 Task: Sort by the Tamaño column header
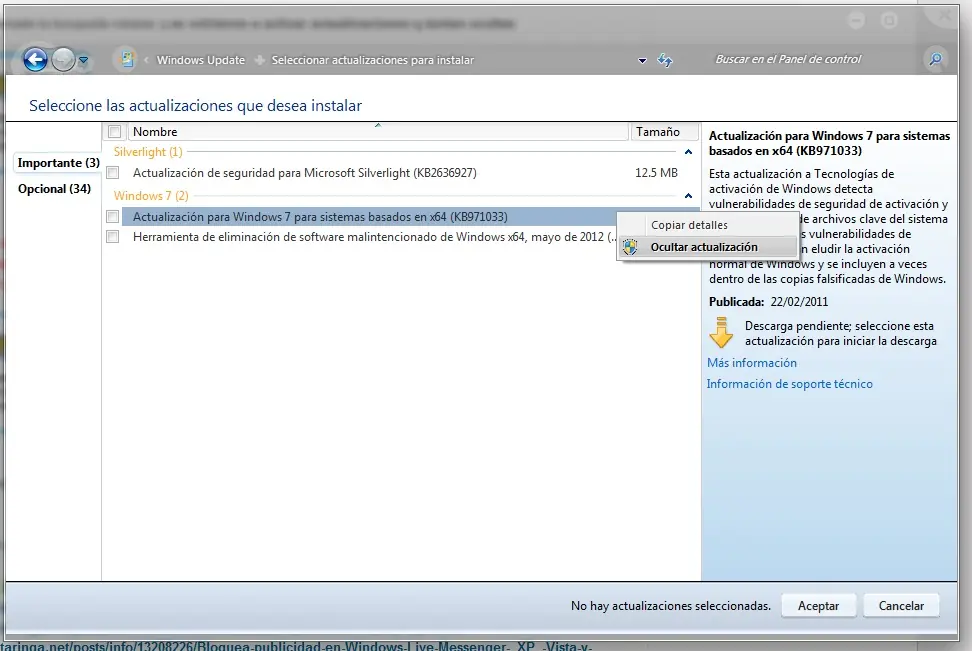(665, 131)
